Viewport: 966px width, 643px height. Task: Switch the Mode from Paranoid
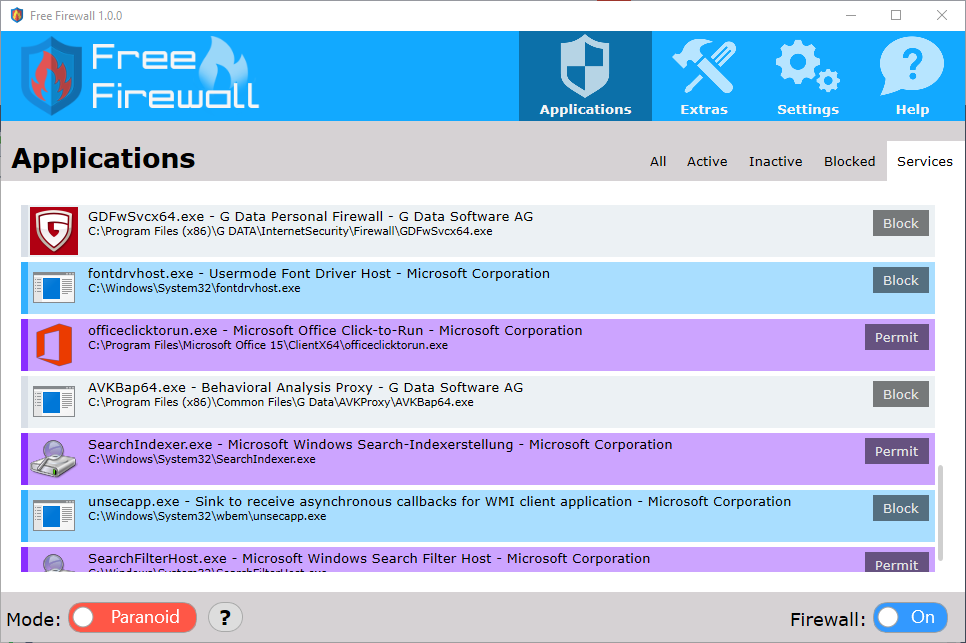pos(132,617)
